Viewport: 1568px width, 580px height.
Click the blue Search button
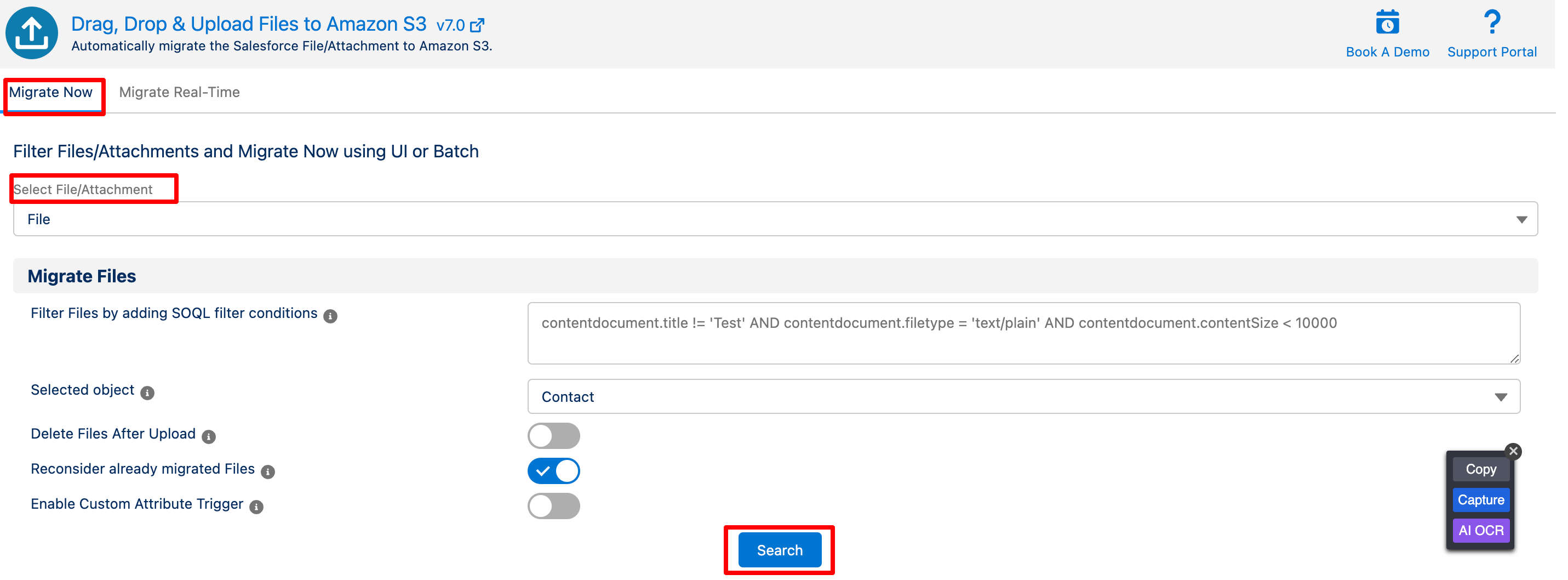(780, 551)
